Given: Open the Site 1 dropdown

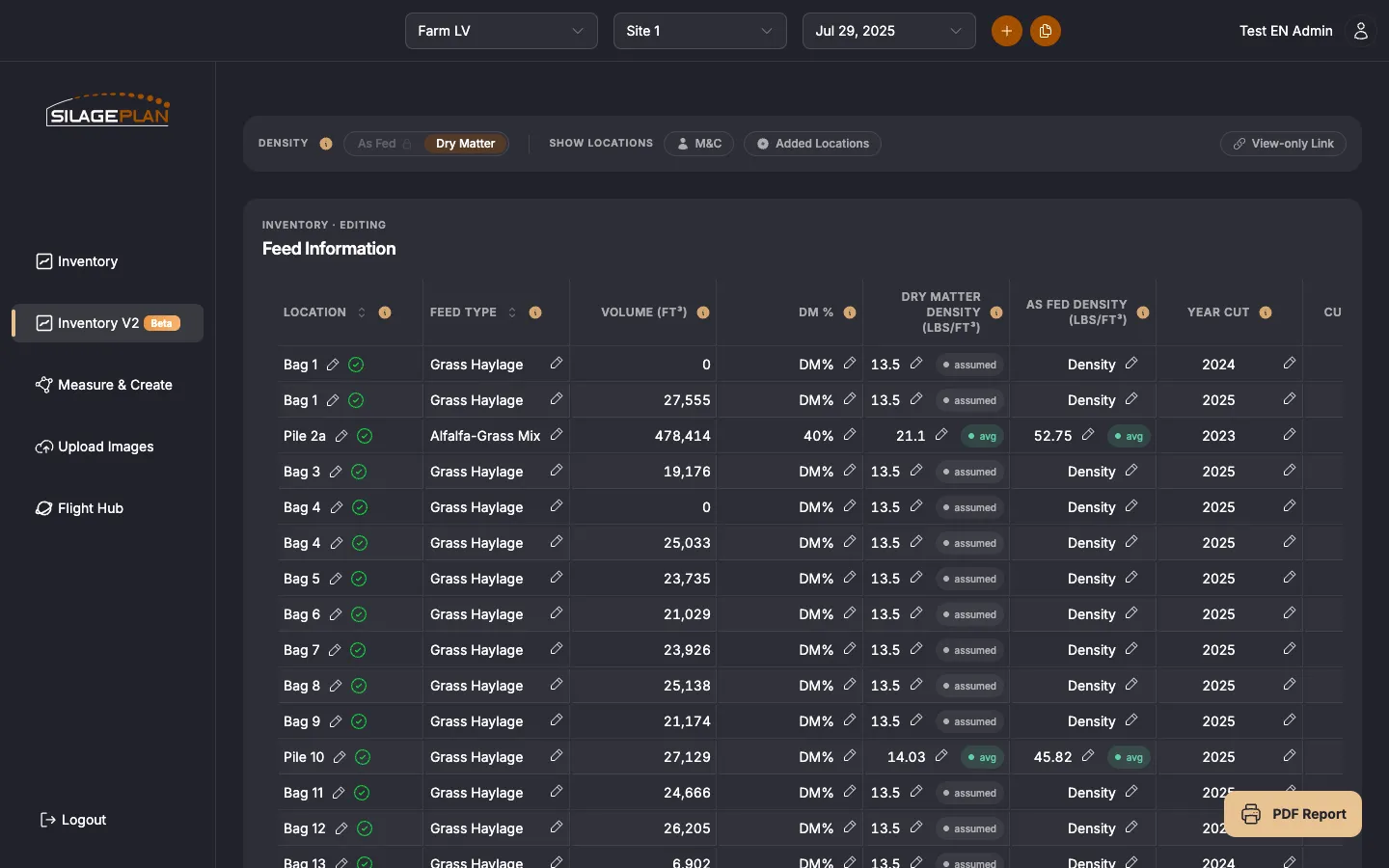Looking at the screenshot, I should [700, 31].
